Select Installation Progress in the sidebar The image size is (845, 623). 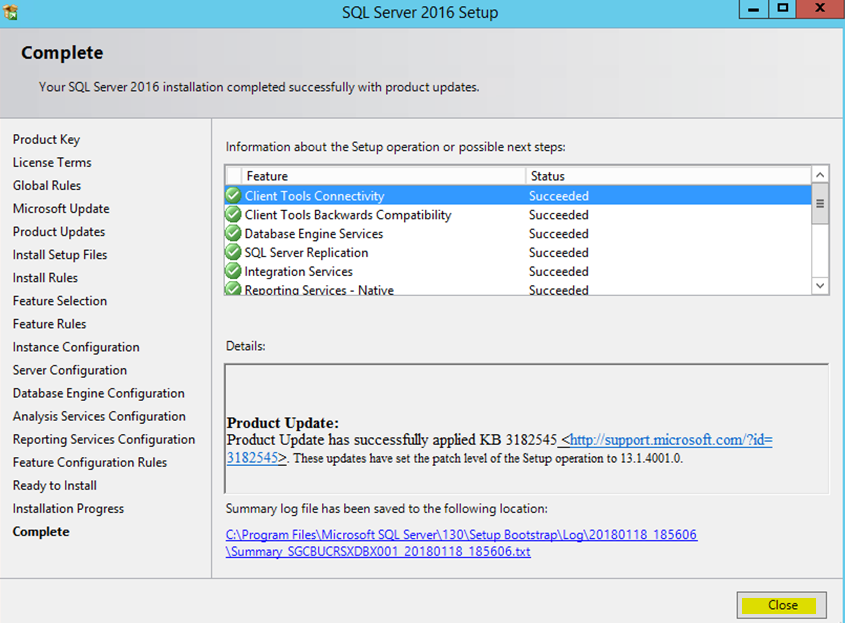coord(67,508)
